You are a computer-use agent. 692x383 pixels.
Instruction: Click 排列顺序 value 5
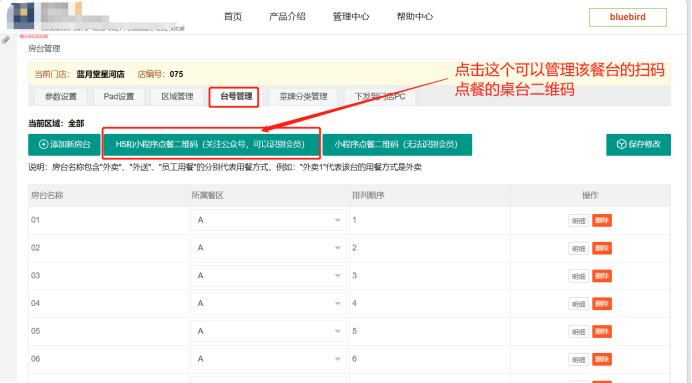point(354,331)
